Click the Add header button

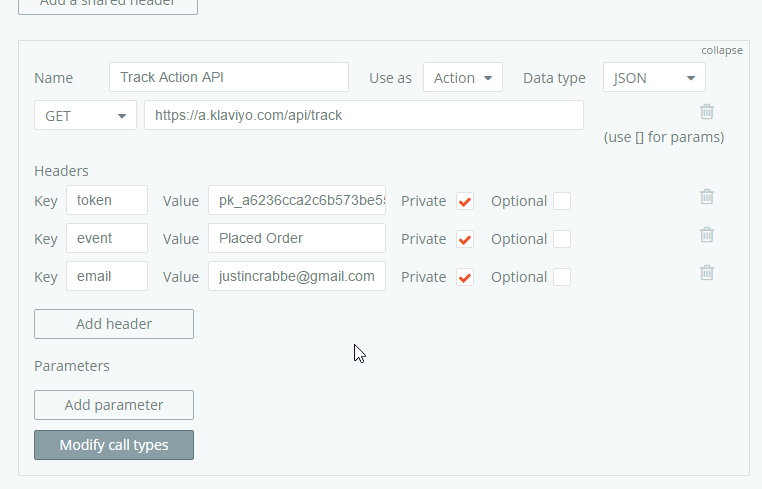point(114,324)
